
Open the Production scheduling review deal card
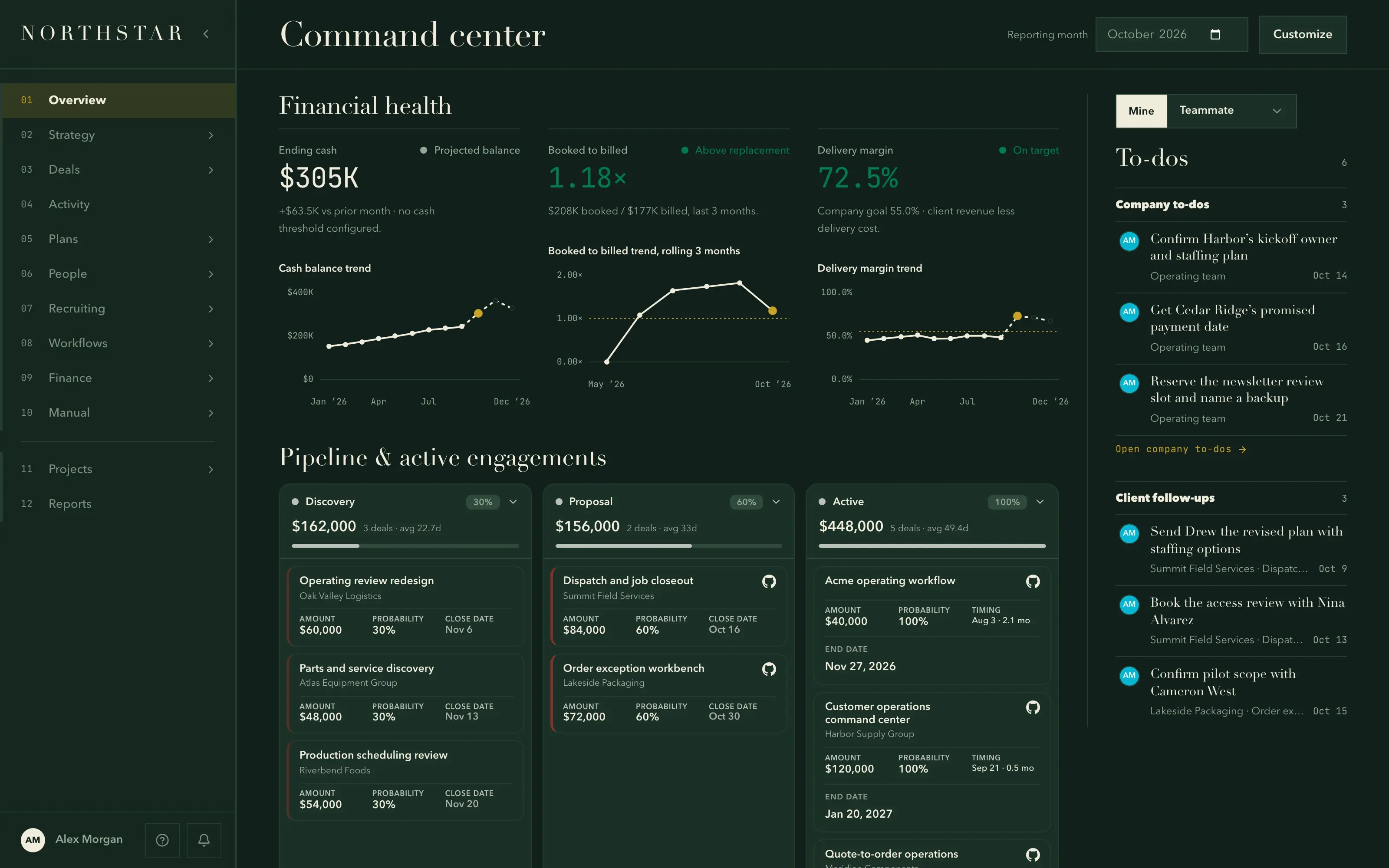[x=405, y=780]
